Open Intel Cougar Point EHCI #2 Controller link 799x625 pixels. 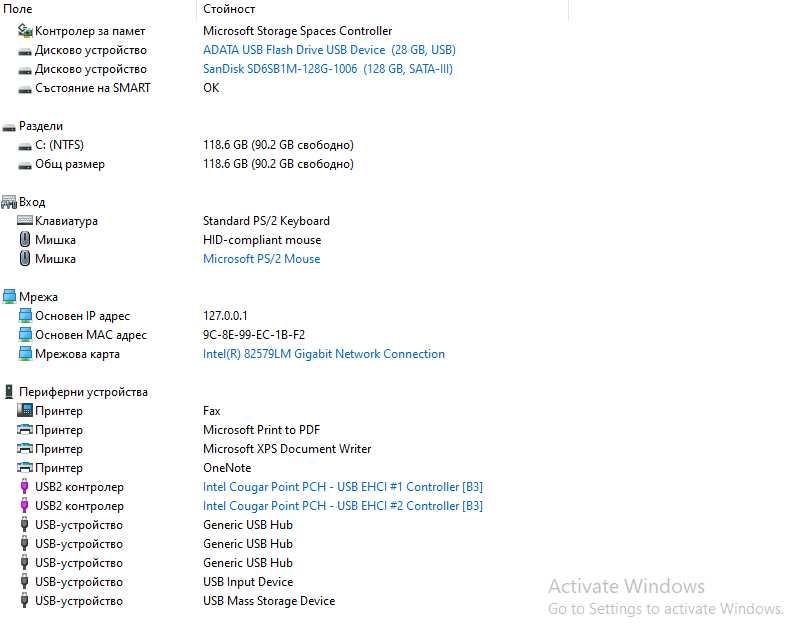pyautogui.click(x=342, y=506)
